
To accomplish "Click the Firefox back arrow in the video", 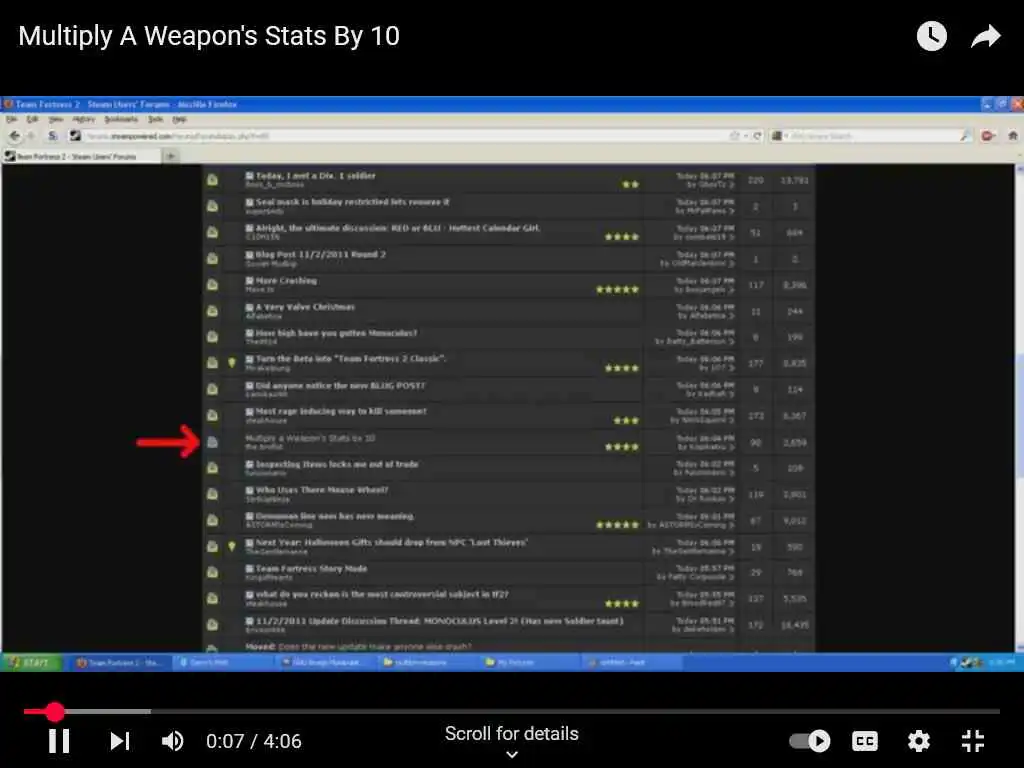I will click(x=14, y=136).
